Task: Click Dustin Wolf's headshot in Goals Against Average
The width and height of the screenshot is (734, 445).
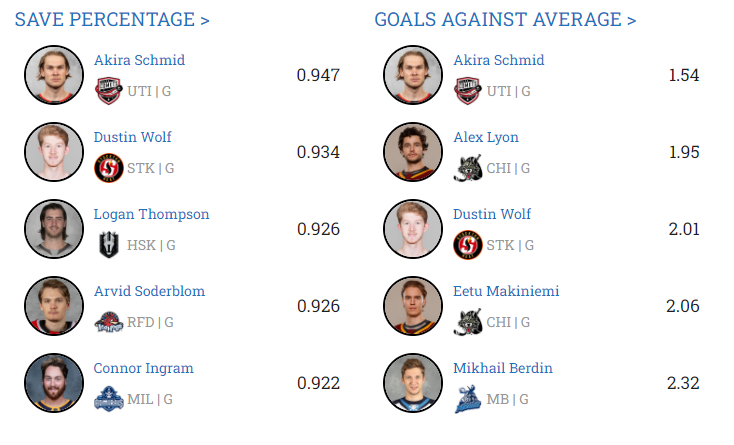Action: pyautogui.click(x=413, y=228)
